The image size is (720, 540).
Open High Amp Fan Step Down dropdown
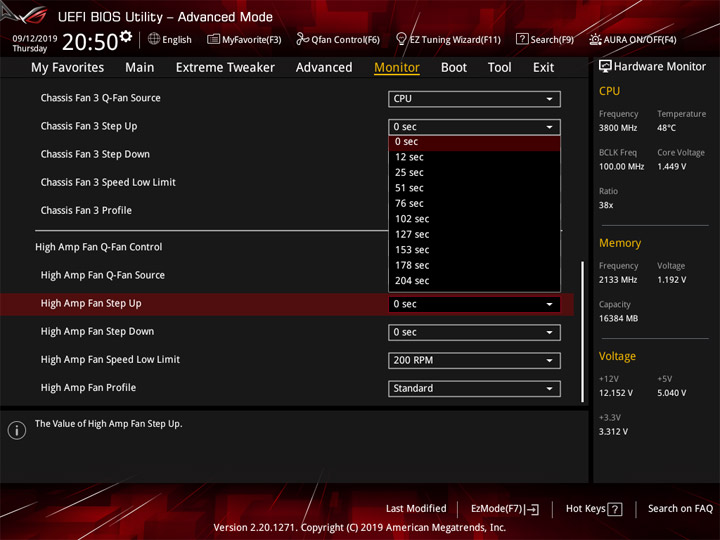(x=474, y=332)
